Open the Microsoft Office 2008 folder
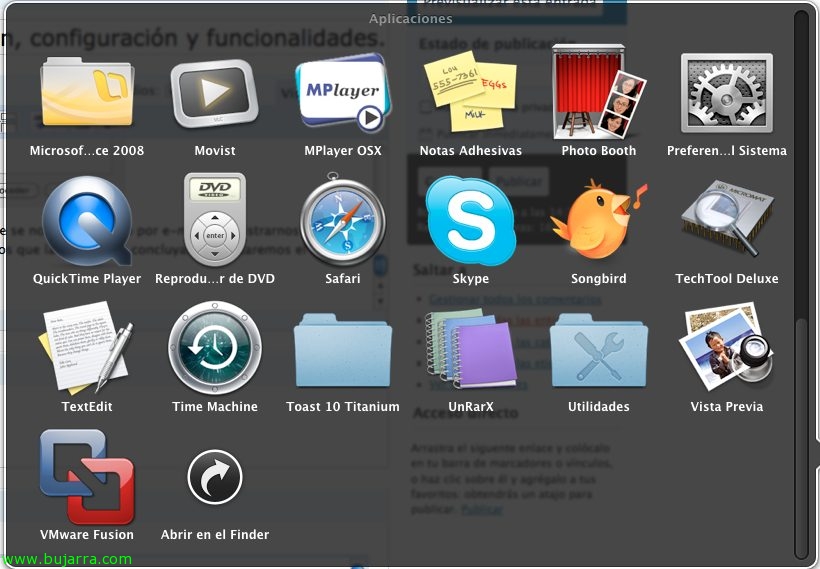Screen dimensions: 820x569 tap(87, 95)
